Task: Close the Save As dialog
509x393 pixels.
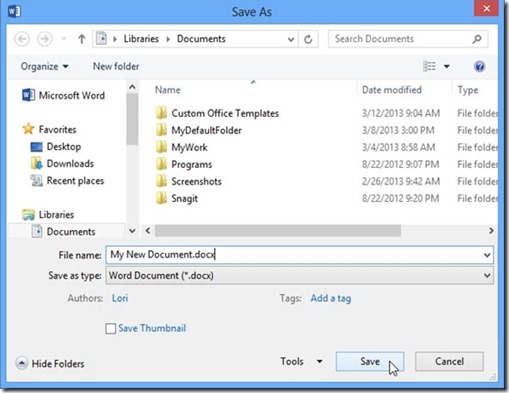Action: click(486, 8)
